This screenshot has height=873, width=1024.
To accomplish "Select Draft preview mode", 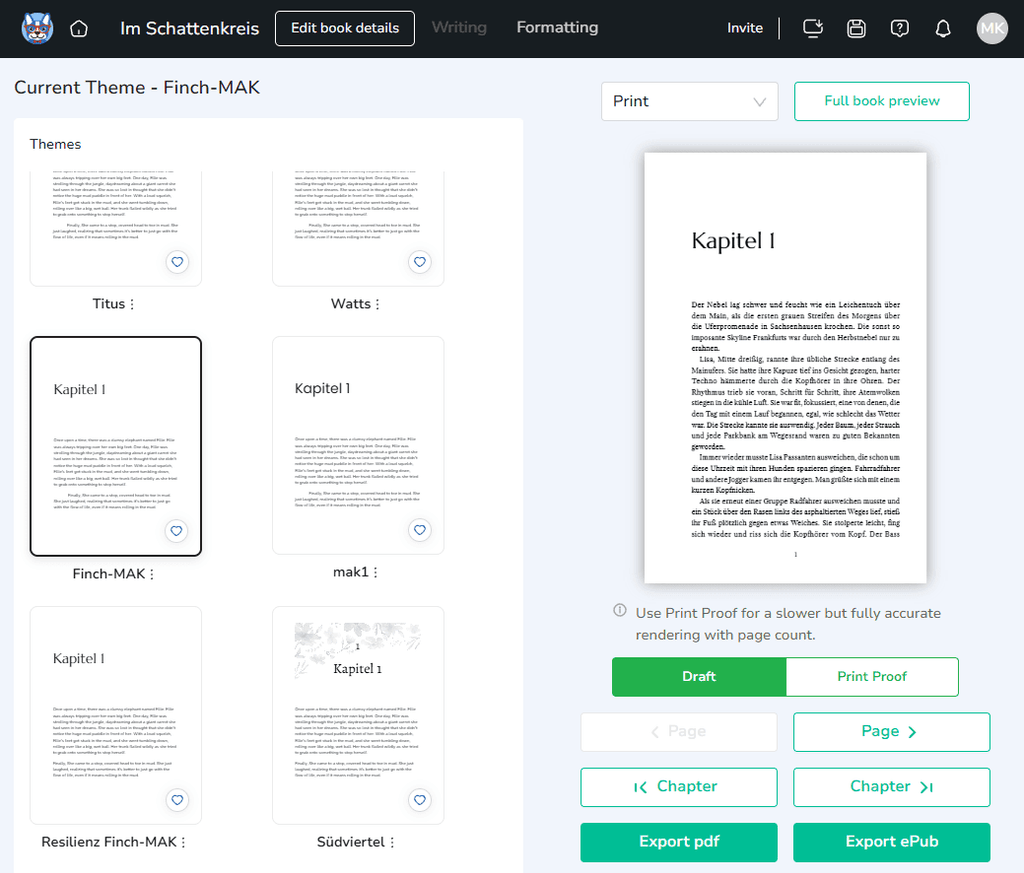I will 699,676.
